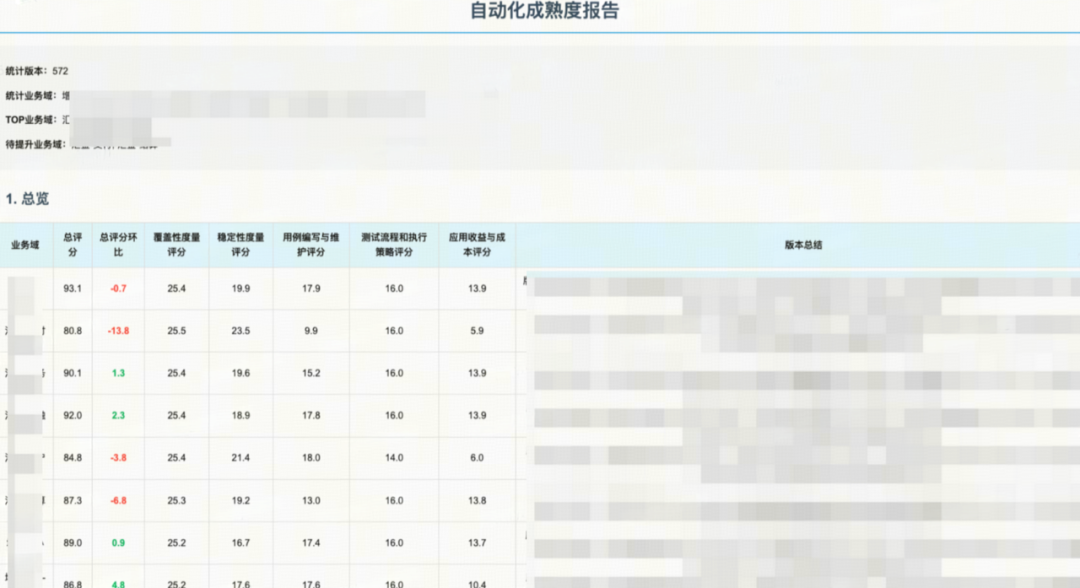The width and height of the screenshot is (1080, 588).
Task: Select the total score 89.0 cell
Action: pyautogui.click(x=72, y=543)
